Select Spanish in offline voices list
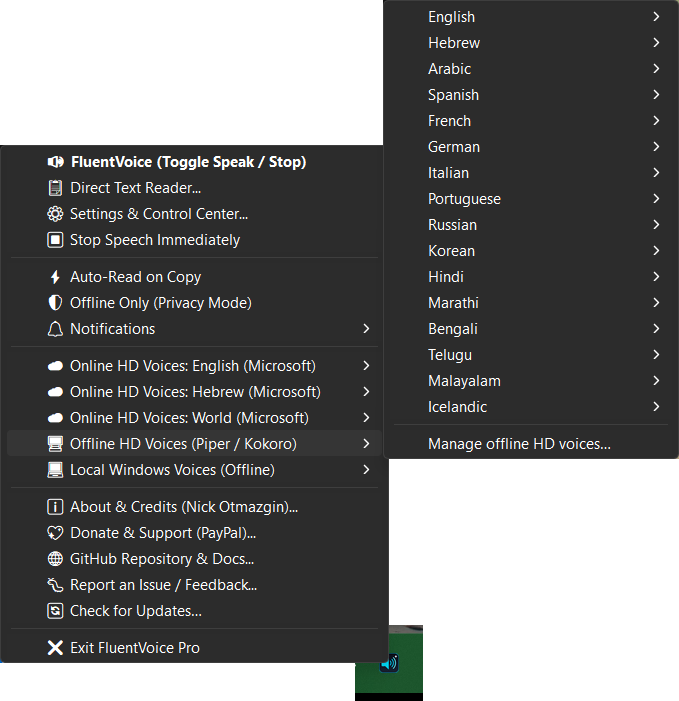The image size is (679, 701). click(531, 95)
